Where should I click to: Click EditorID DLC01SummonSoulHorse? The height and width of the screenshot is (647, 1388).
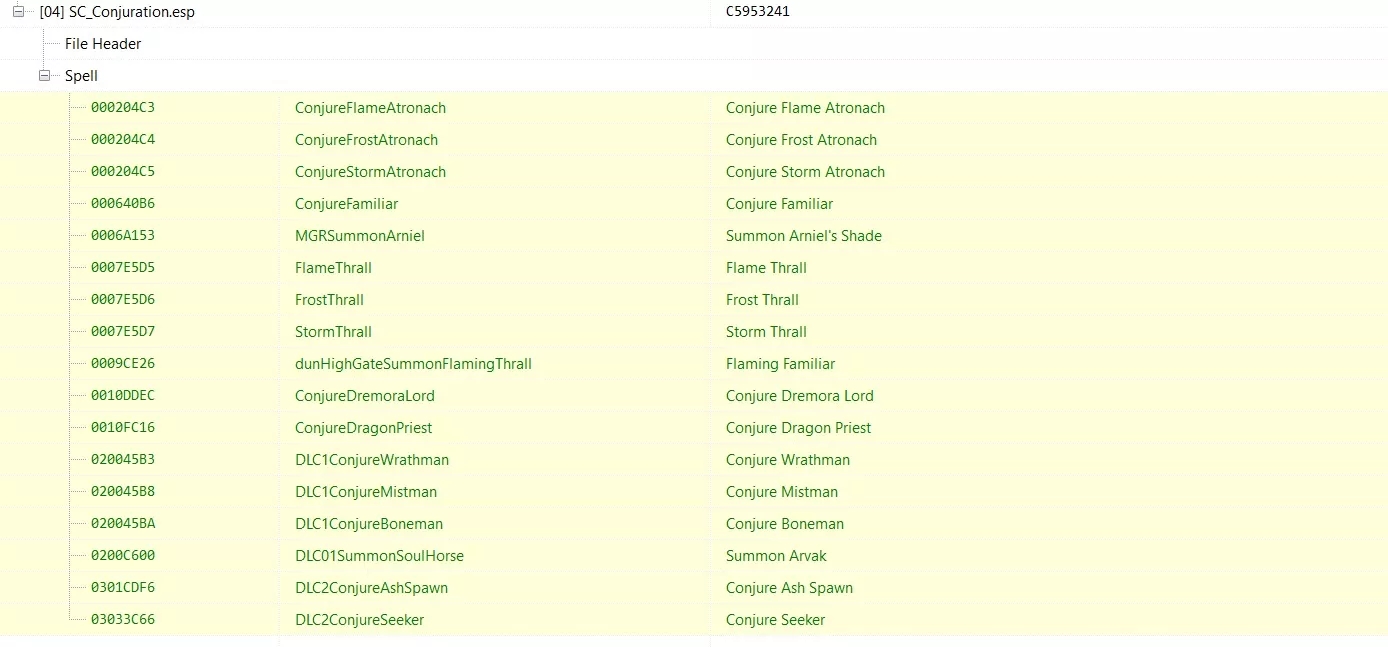[x=379, y=556]
